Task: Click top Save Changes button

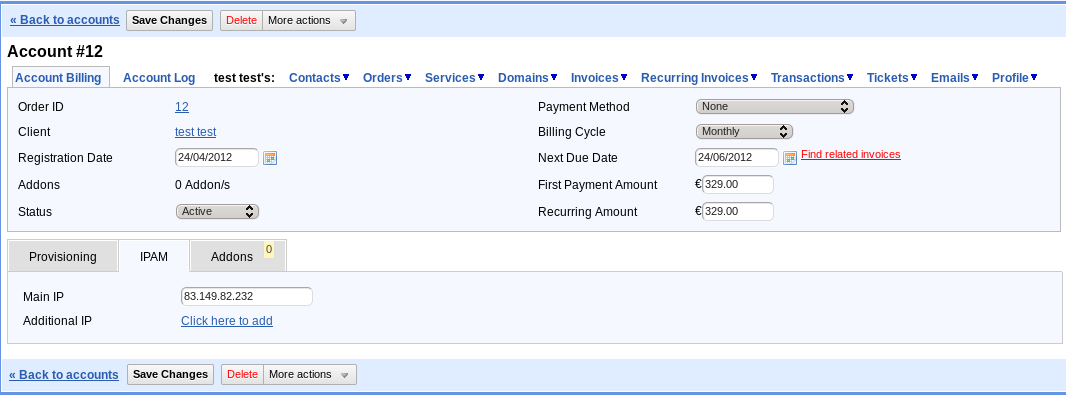Action: (x=169, y=20)
